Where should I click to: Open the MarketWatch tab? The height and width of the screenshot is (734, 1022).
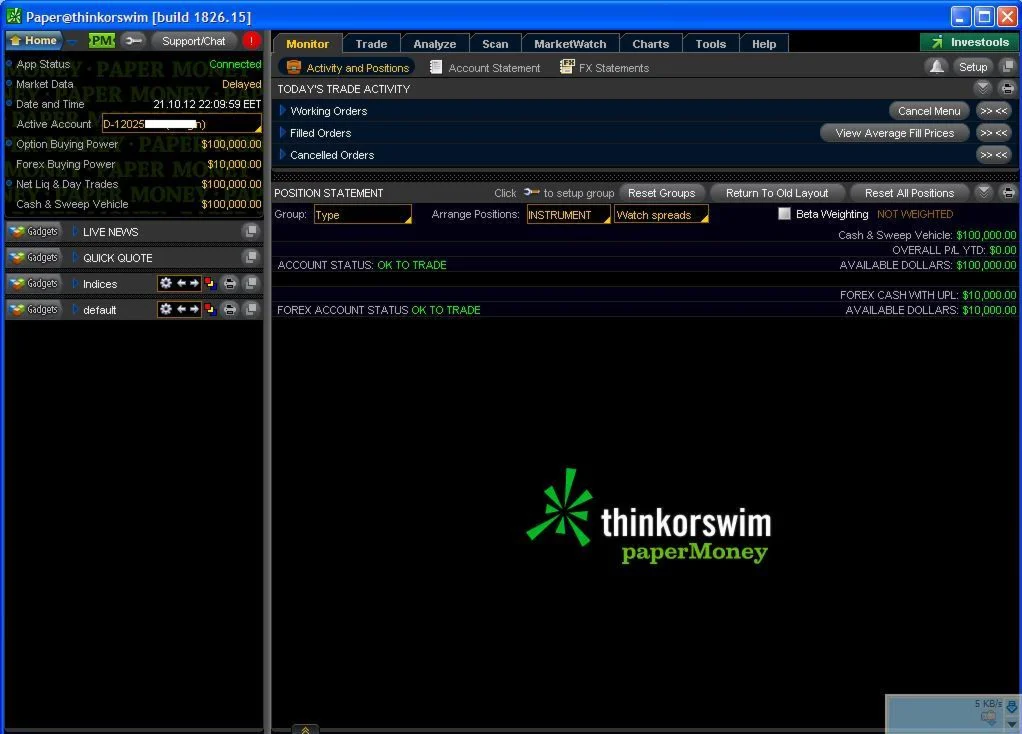(x=570, y=44)
